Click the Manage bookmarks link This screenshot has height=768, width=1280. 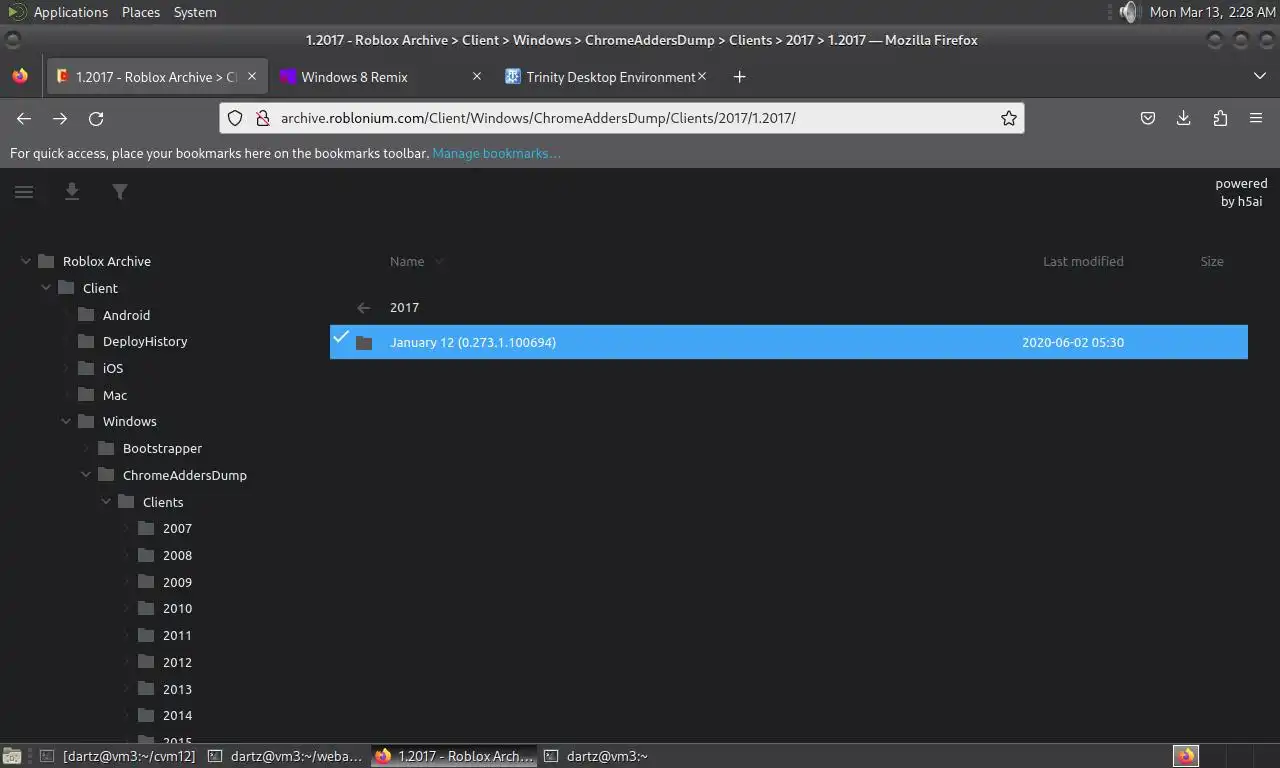[496, 153]
